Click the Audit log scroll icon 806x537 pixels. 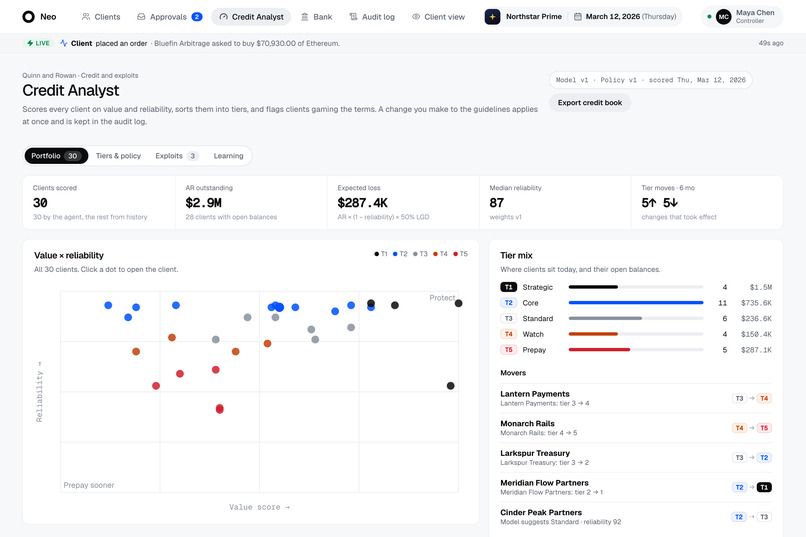coord(353,17)
